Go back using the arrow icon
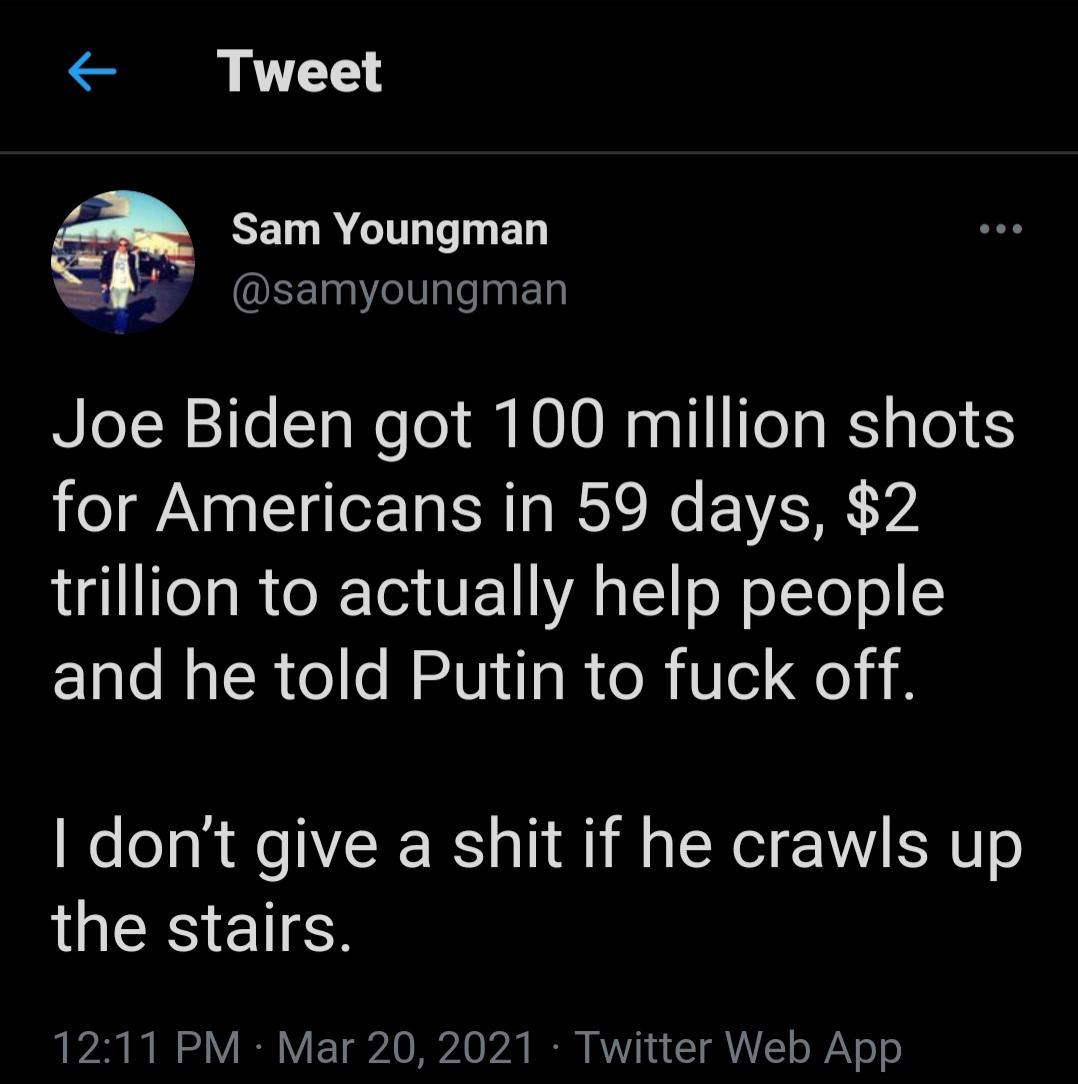The height and width of the screenshot is (1084, 1078). [92, 72]
